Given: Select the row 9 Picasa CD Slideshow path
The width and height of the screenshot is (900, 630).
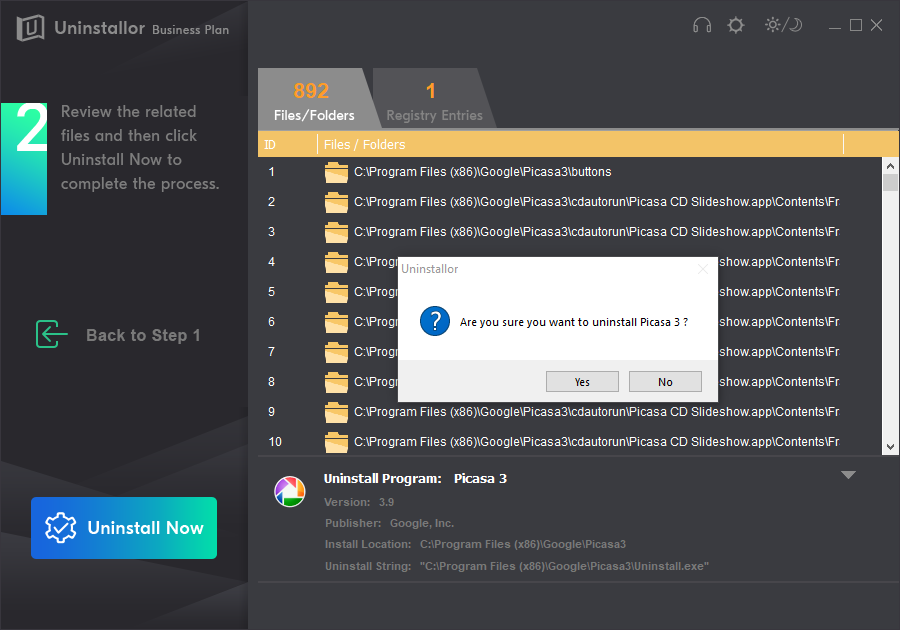Looking at the screenshot, I should 596,411.
